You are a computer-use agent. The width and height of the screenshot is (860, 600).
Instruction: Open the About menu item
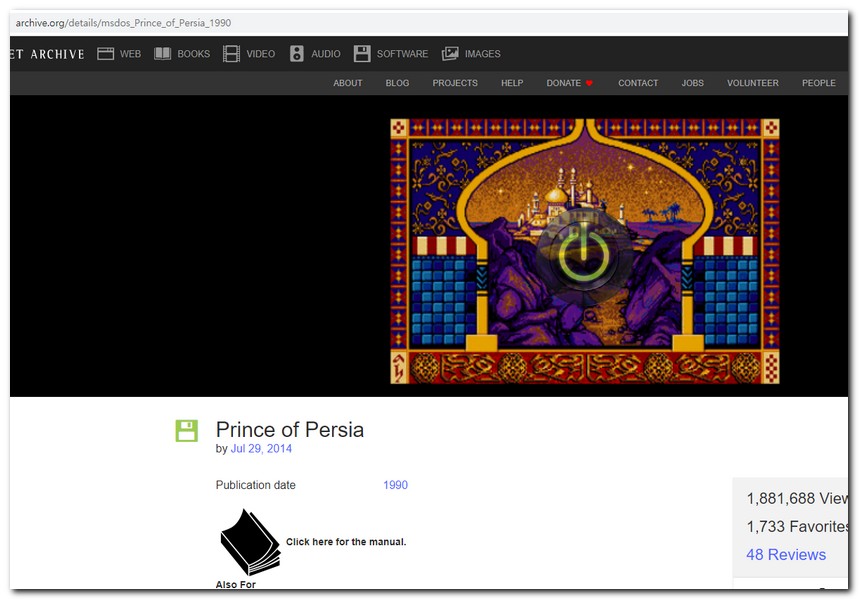(348, 83)
